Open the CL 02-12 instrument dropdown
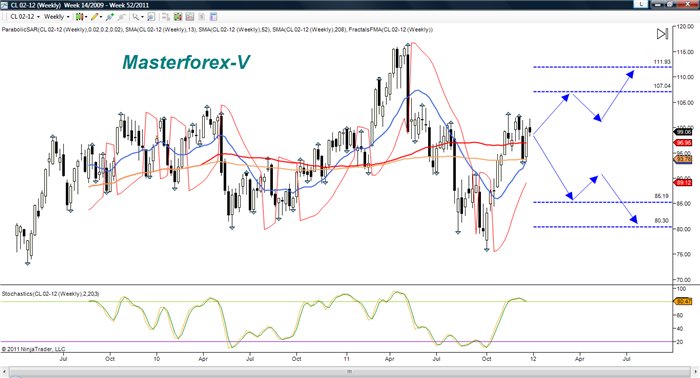The width and height of the screenshot is (700, 378). [24, 17]
